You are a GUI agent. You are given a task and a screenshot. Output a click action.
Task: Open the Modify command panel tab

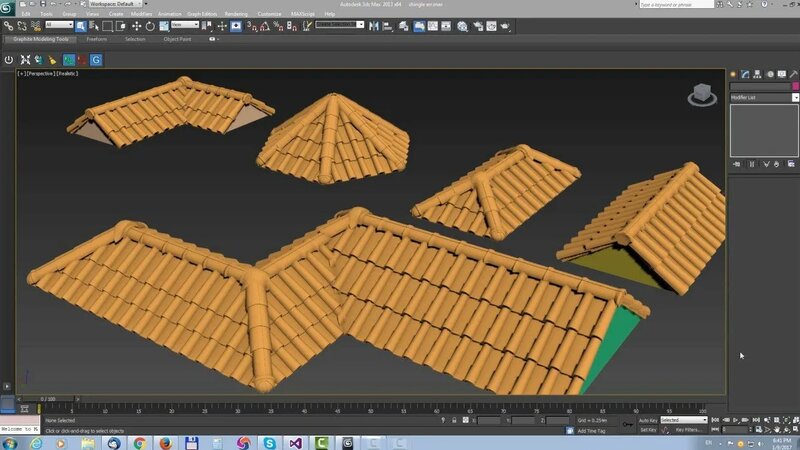pyautogui.click(x=745, y=74)
